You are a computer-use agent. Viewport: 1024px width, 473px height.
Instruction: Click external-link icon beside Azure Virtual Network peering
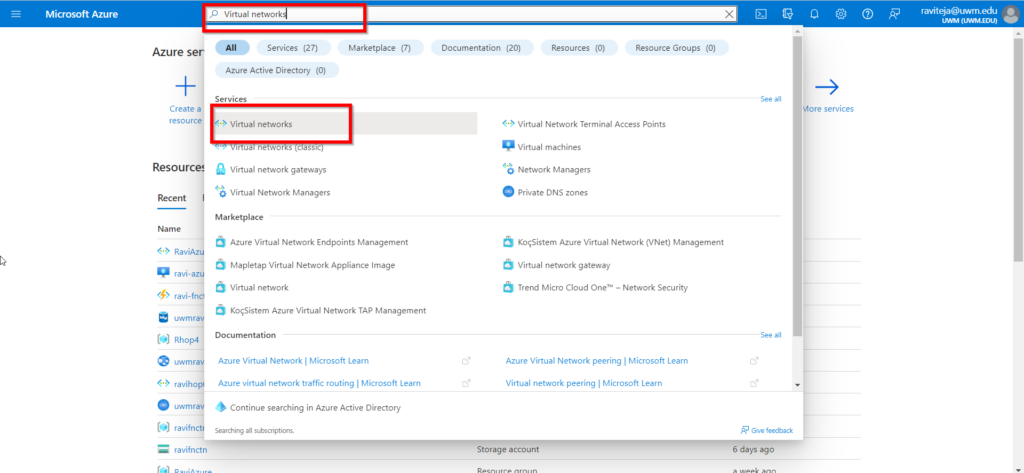754,361
